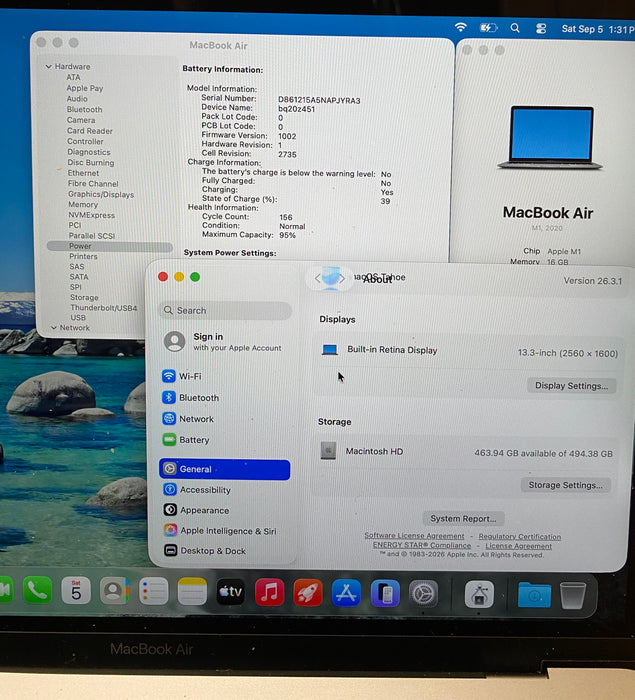Click the Apple M1 chip value
Image resolution: width=635 pixels, height=700 pixels.
point(564,251)
